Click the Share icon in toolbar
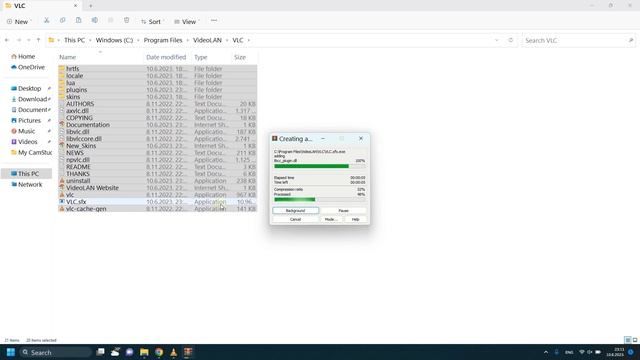Image resolution: width=640 pixels, height=360 pixels. click(110, 20)
